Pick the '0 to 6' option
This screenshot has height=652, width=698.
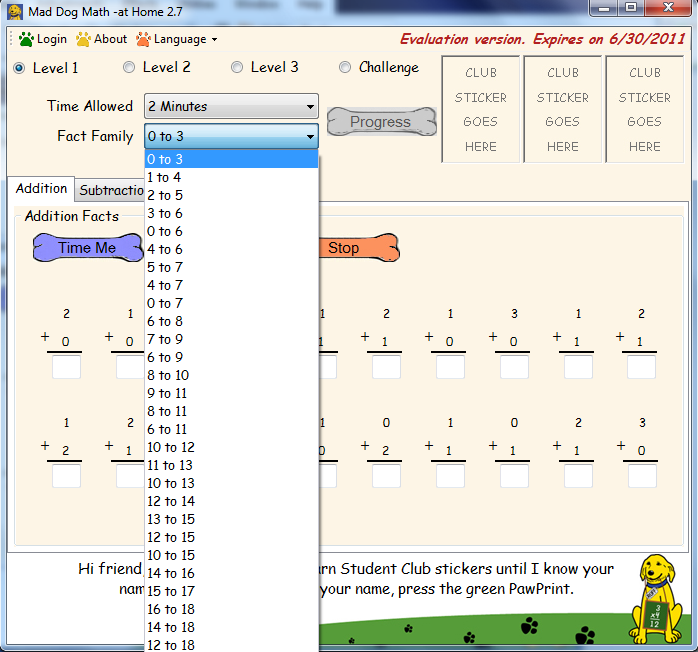coord(231,231)
